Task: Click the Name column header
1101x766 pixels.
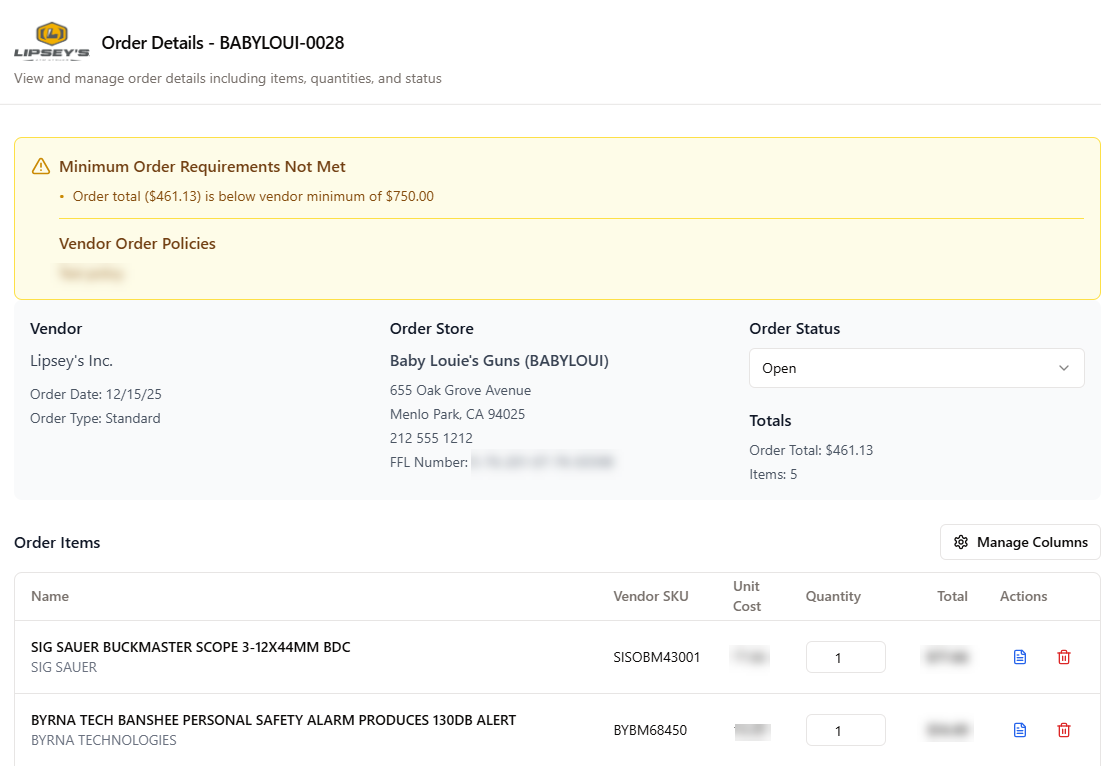Action: (50, 596)
